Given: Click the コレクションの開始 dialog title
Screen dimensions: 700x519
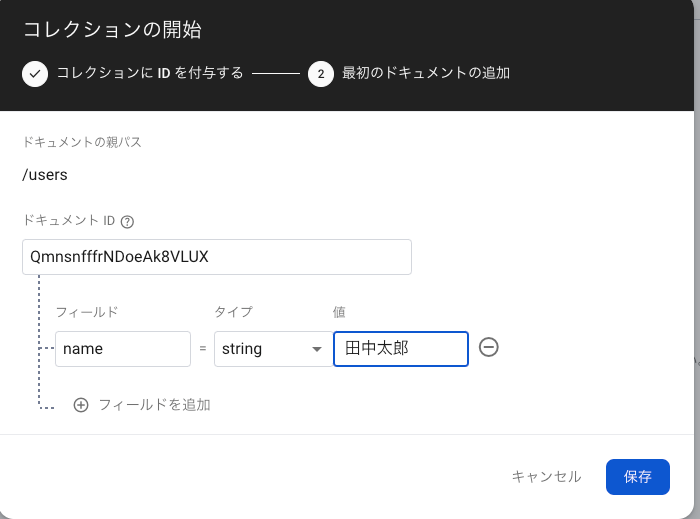Looking at the screenshot, I should tap(112, 30).
